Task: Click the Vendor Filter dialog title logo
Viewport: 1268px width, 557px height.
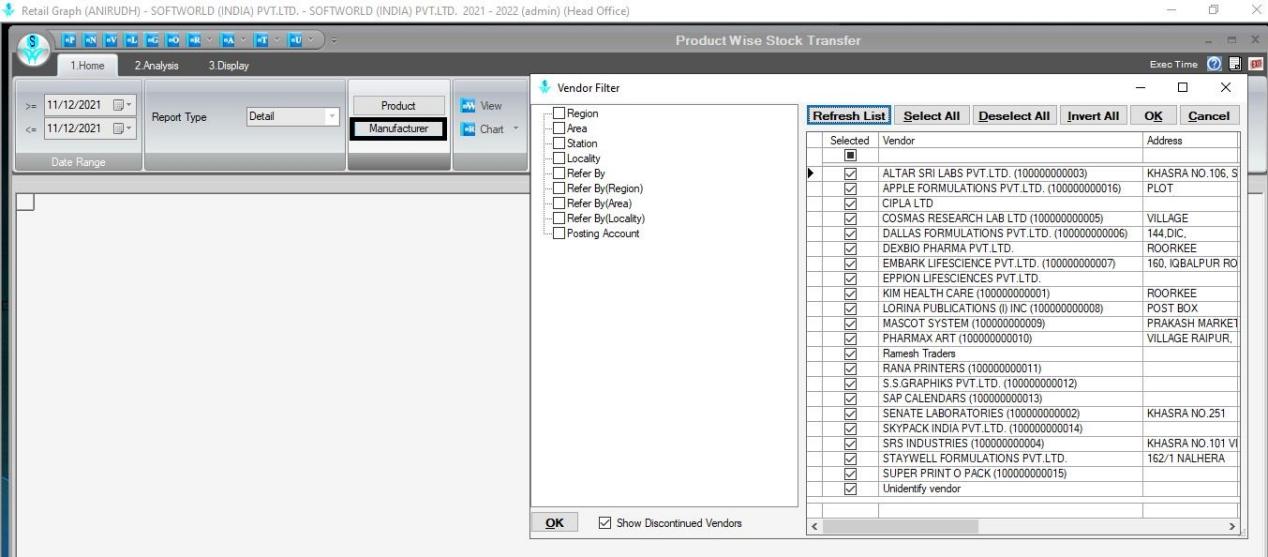Action: pyautogui.click(x=545, y=87)
